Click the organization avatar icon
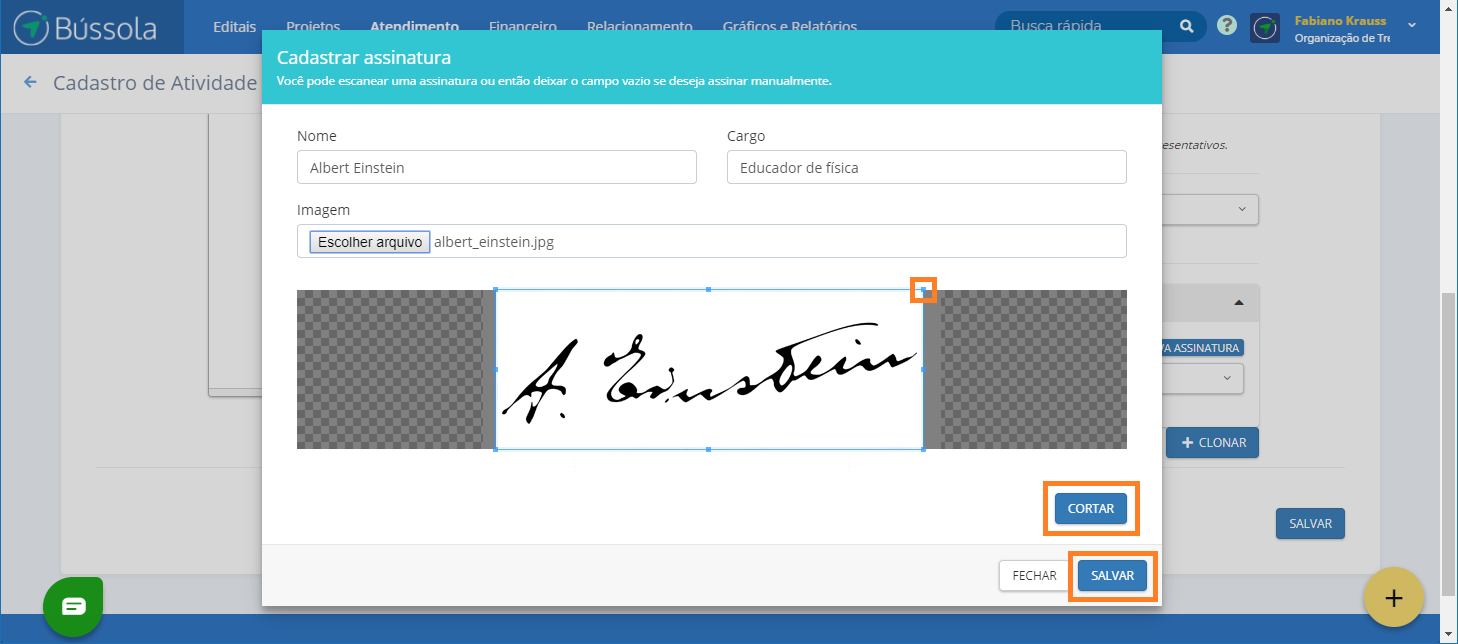Screen dimensions: 1458x644 pyautogui.click(x=1265, y=28)
